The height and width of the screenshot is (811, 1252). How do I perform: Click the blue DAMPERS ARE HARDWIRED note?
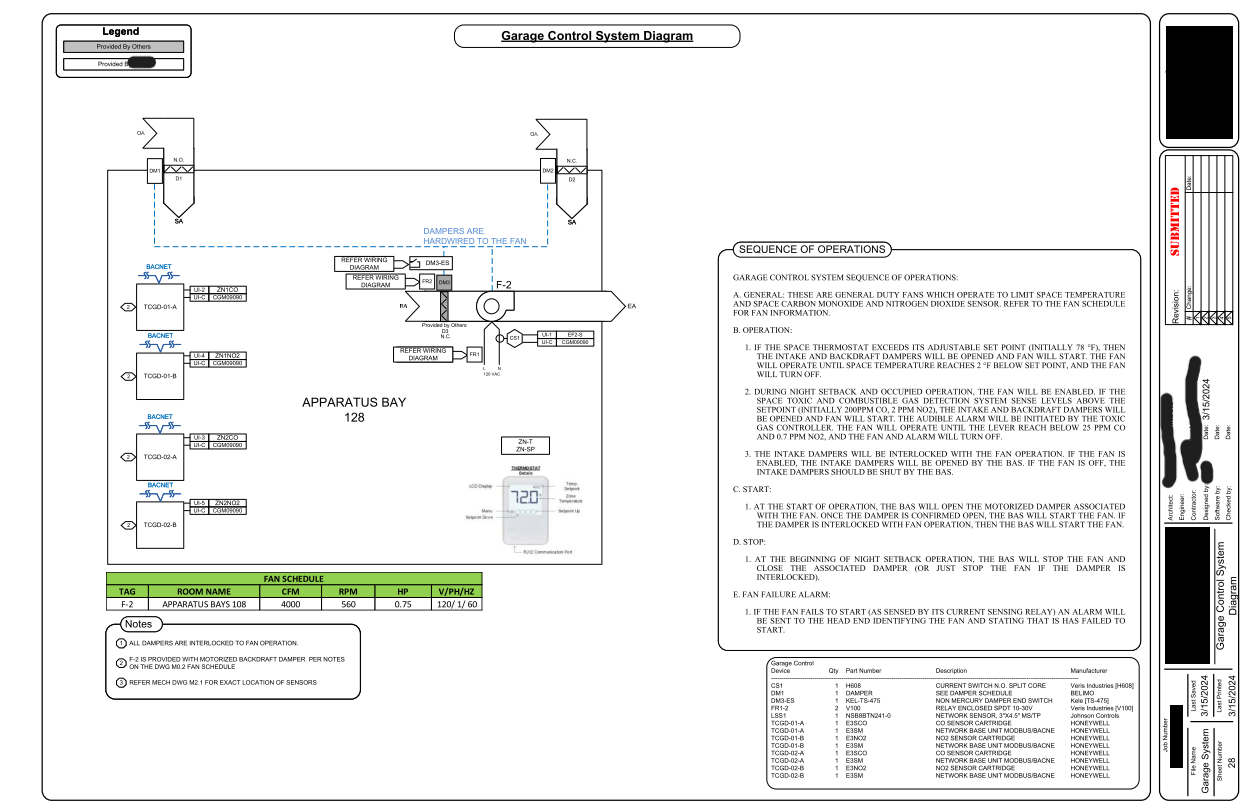475,236
